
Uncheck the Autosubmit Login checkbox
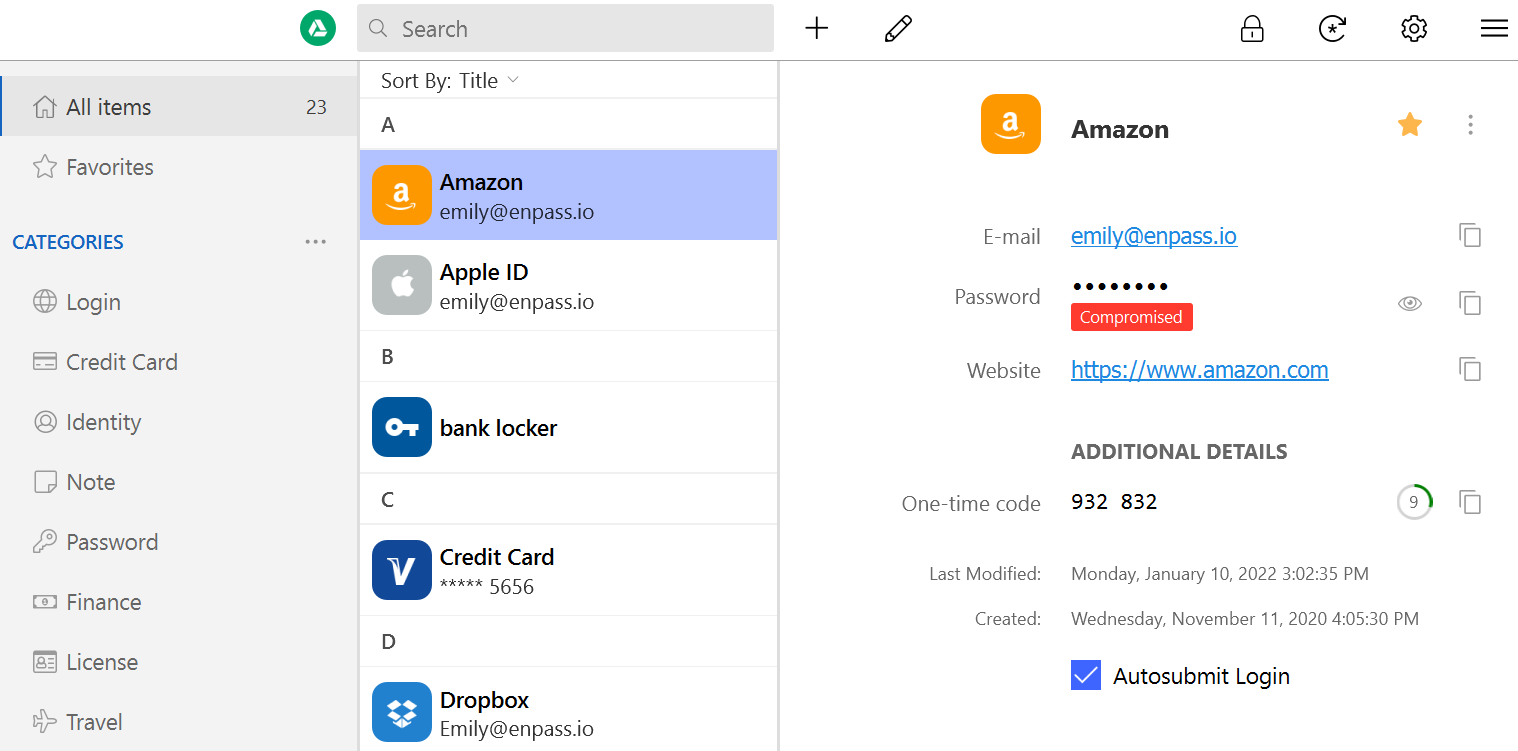coord(1086,676)
